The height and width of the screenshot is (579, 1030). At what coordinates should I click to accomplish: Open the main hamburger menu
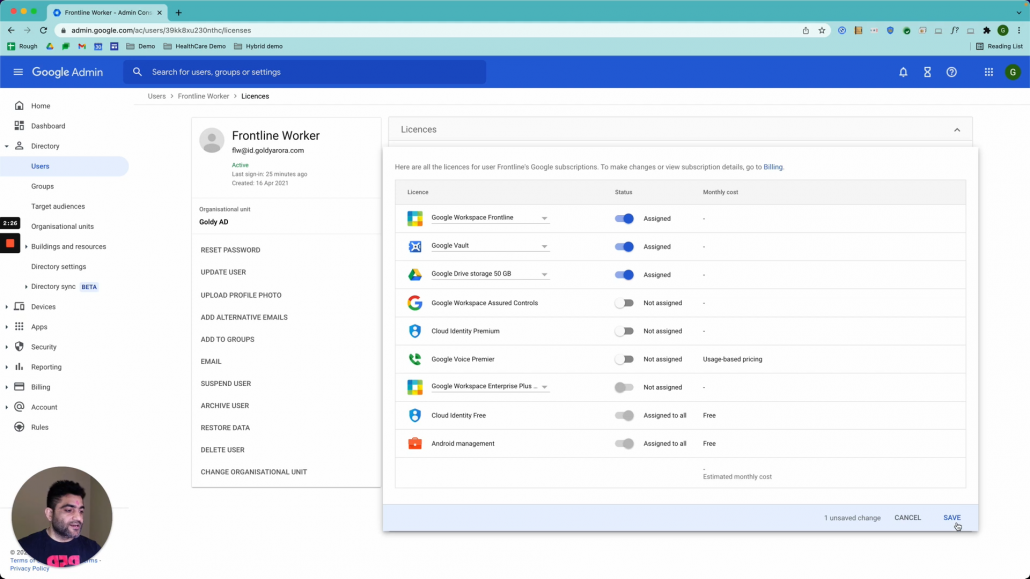18,72
